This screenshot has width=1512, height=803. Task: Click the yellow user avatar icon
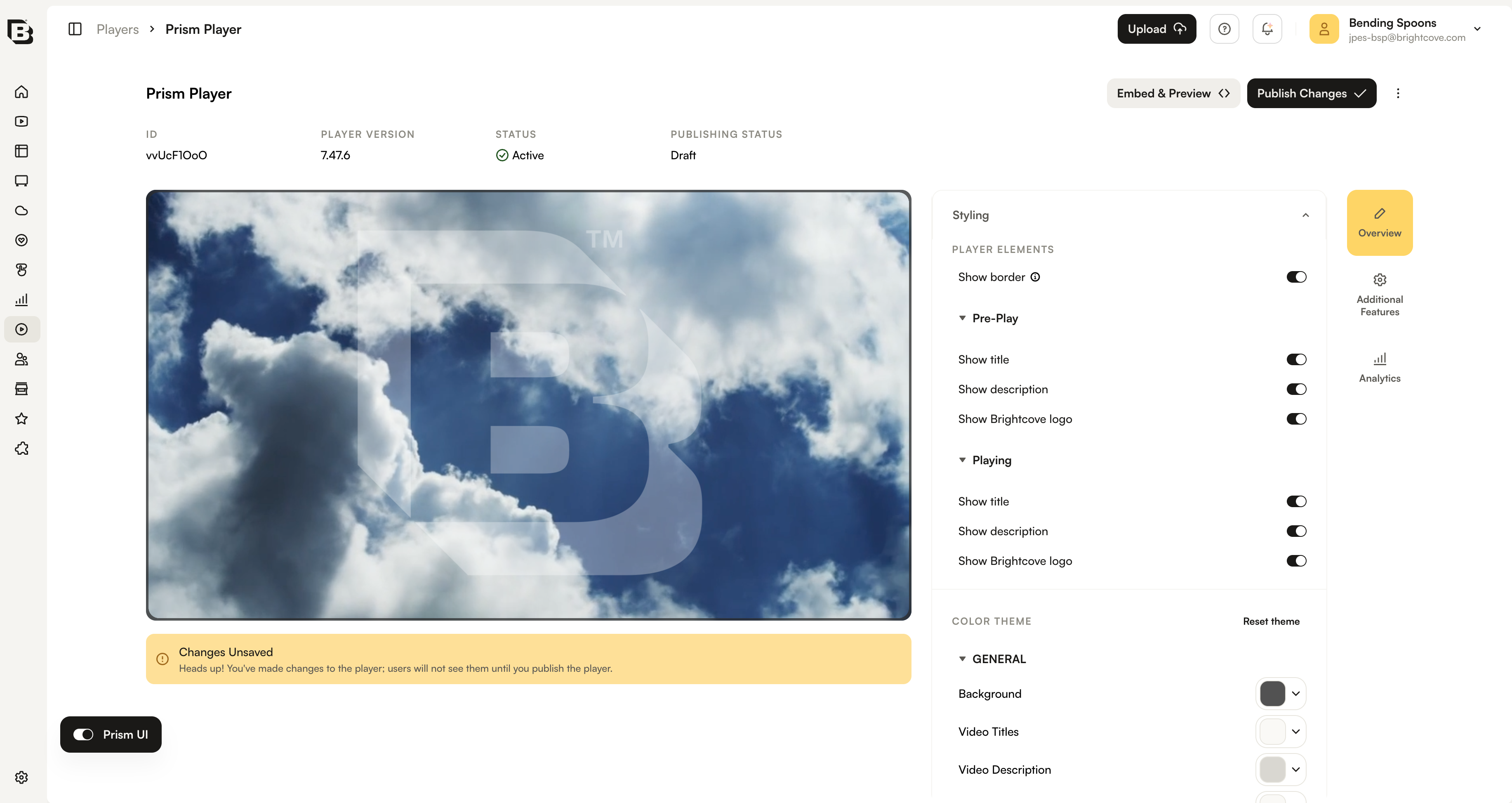tap(1324, 29)
